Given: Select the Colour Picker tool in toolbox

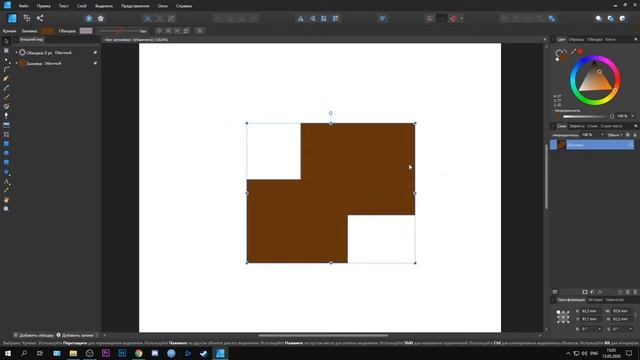Looking at the screenshot, I should click(6, 190).
